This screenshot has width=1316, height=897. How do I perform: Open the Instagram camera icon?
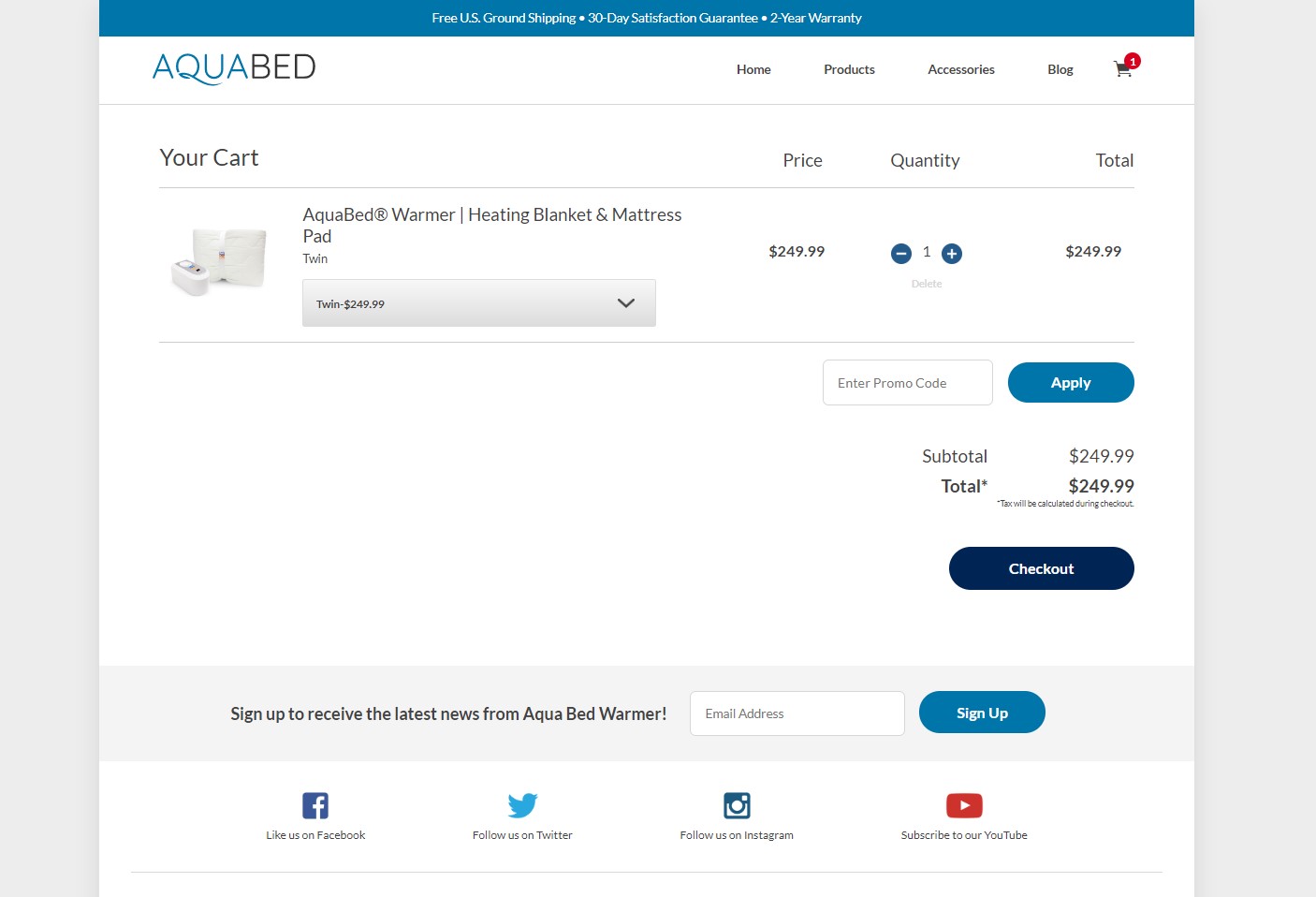pyautogui.click(x=737, y=805)
